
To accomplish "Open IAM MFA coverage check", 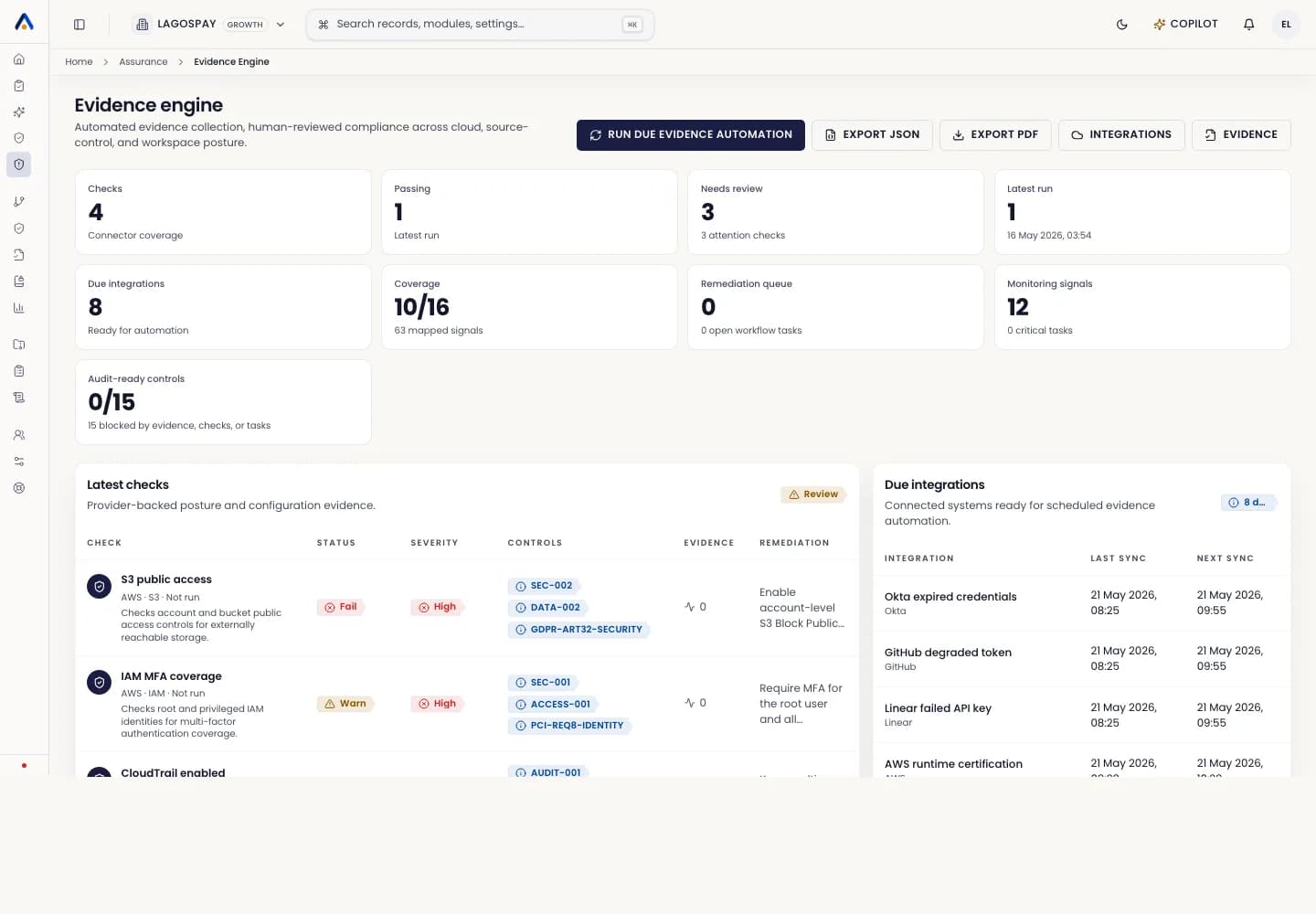I will coord(171,676).
